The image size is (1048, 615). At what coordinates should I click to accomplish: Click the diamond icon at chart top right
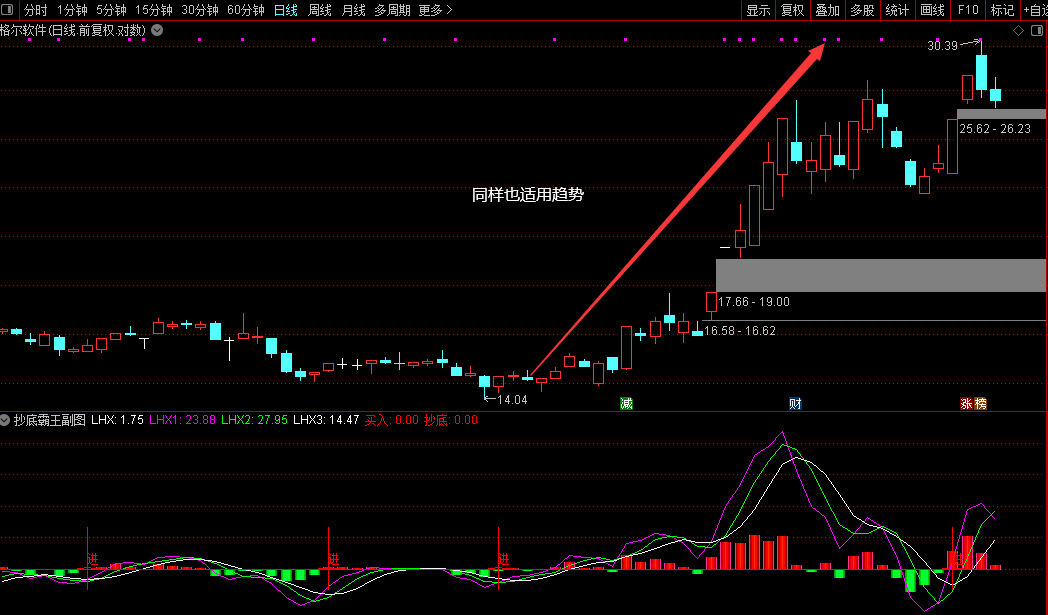[1019, 31]
